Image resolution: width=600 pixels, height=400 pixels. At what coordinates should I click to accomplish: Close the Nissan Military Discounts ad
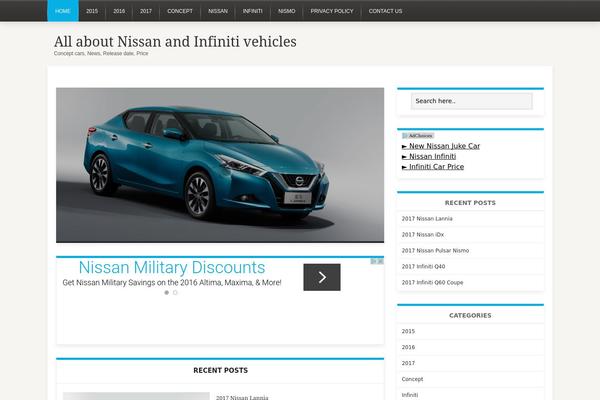[x=379, y=261]
